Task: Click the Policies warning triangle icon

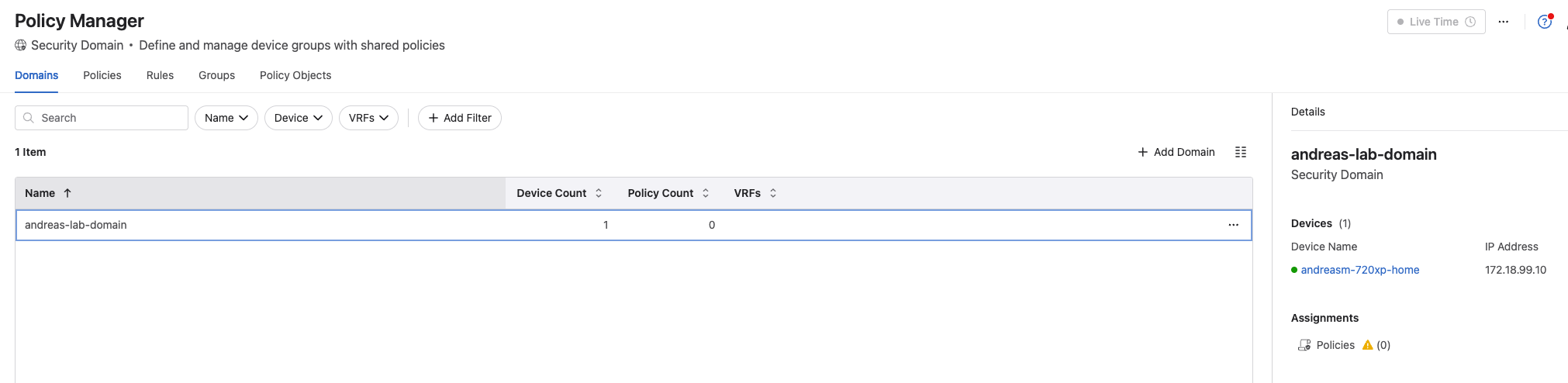Action: pyautogui.click(x=1367, y=345)
